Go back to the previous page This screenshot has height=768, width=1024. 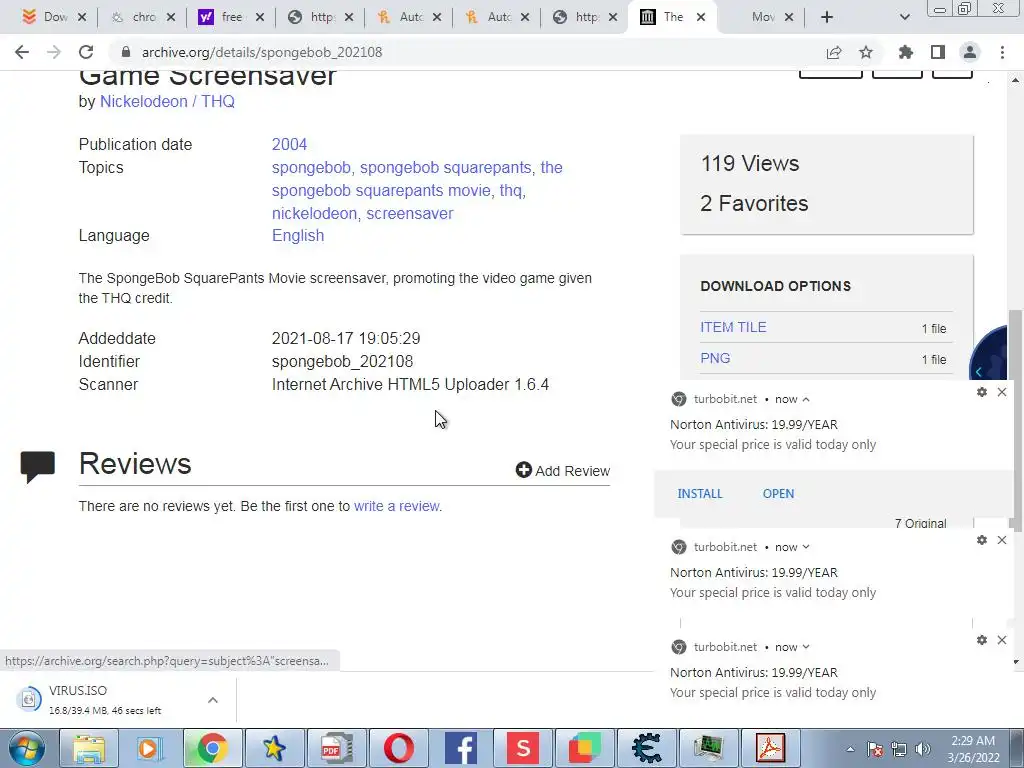(22, 52)
